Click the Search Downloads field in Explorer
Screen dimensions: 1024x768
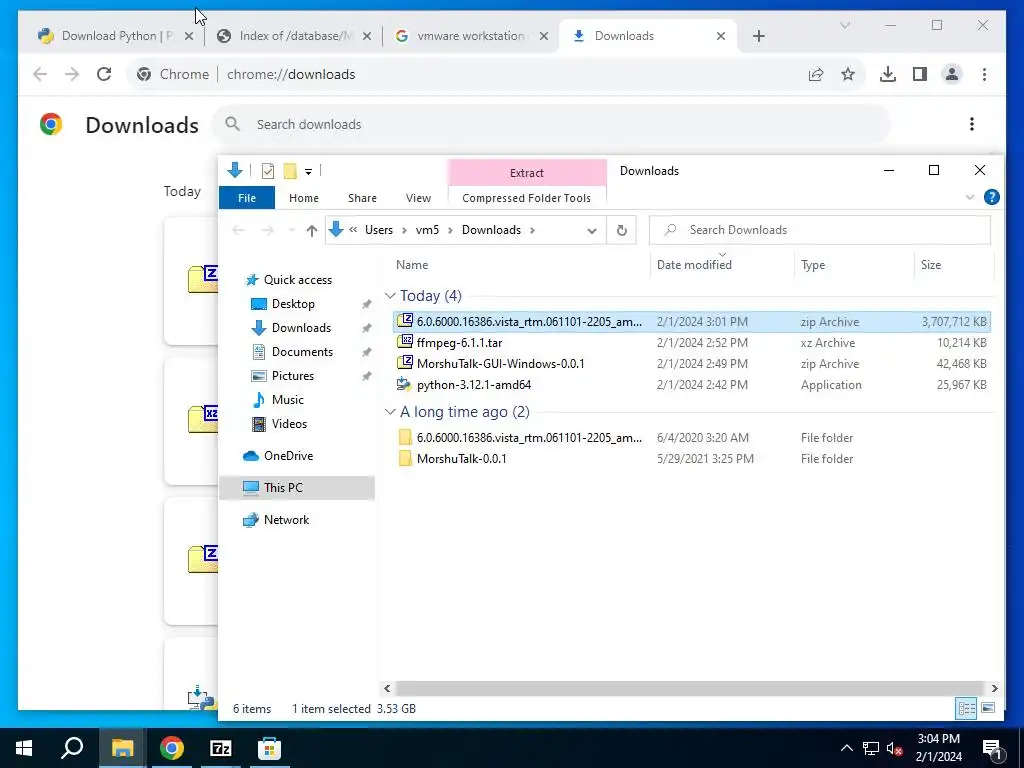click(x=820, y=230)
